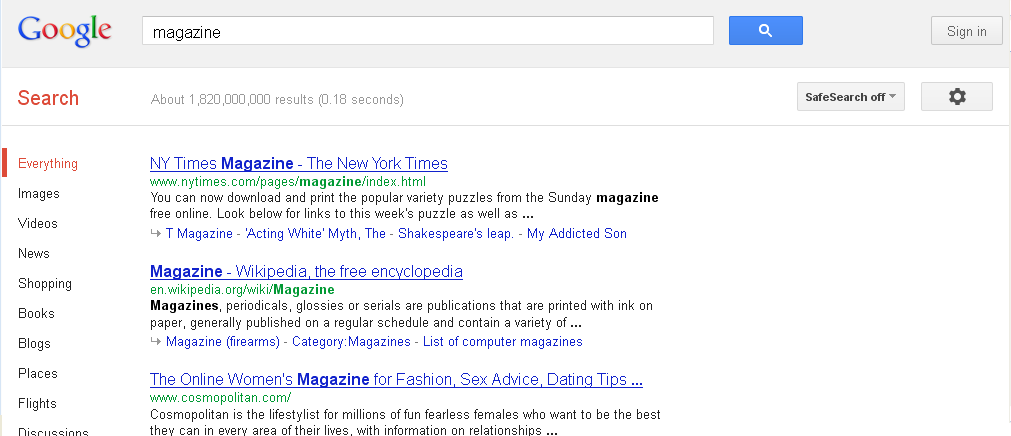Open My Addicted Son sitelink
The image size is (1011, 436).
coord(576,233)
